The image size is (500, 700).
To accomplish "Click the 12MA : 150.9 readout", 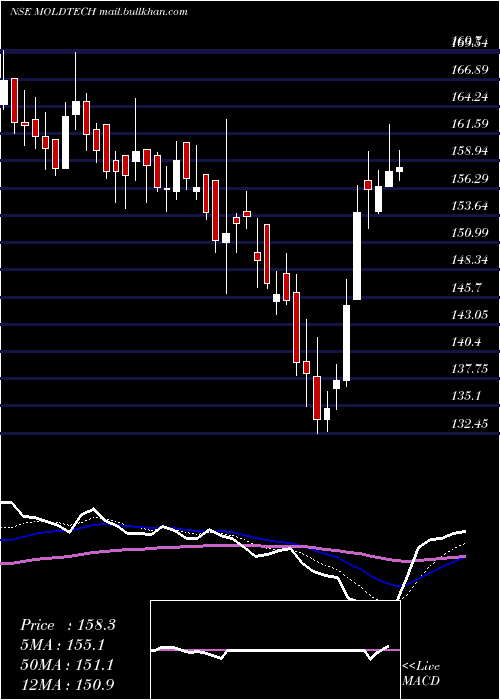I will (67, 684).
